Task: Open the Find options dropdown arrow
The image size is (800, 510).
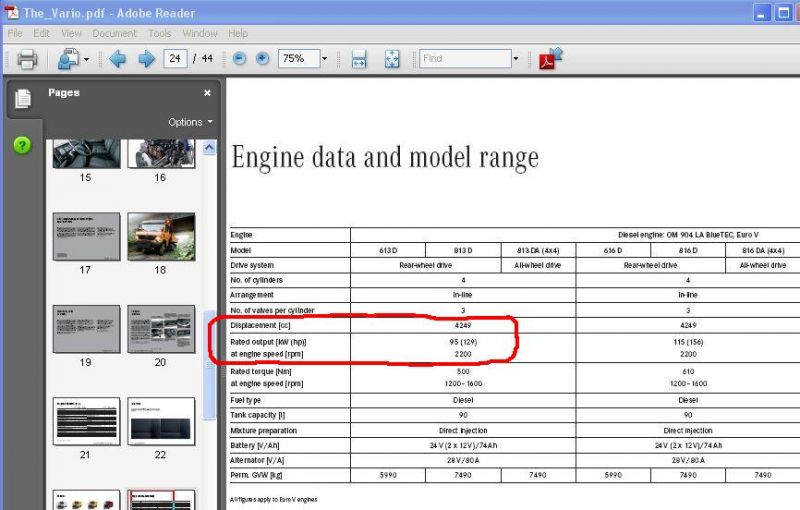Action: pyautogui.click(x=516, y=59)
